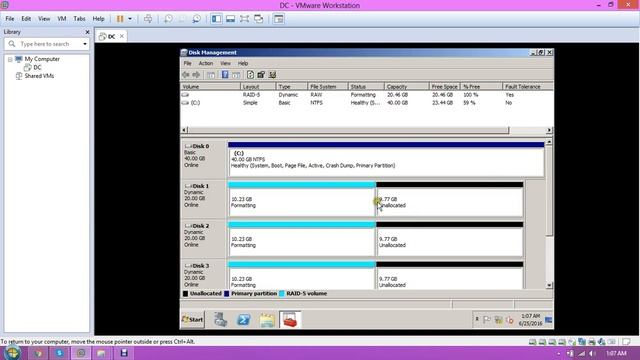Sort by the Fault Tolerance column header

pos(527,87)
